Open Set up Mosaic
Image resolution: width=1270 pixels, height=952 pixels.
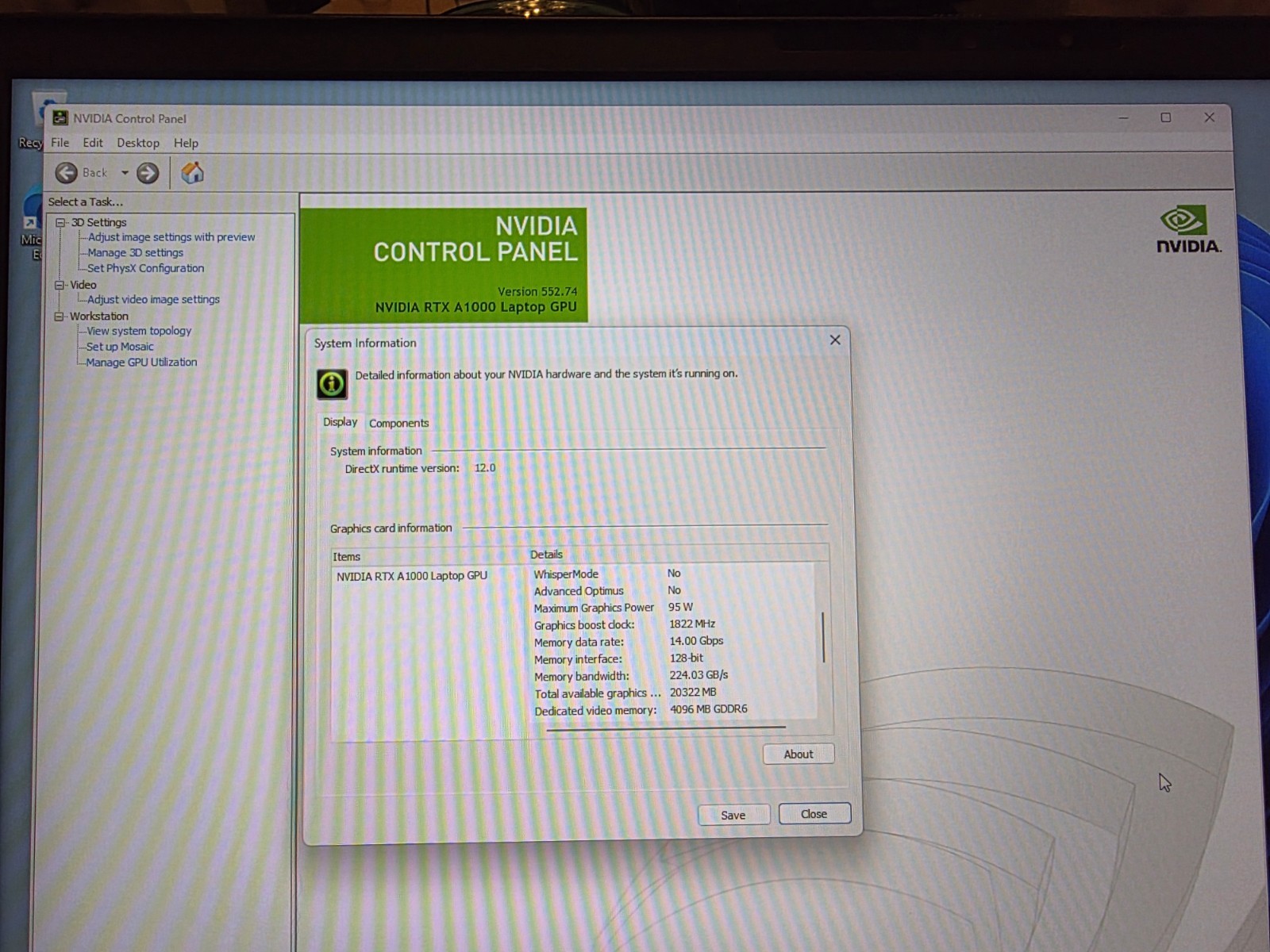coord(120,347)
